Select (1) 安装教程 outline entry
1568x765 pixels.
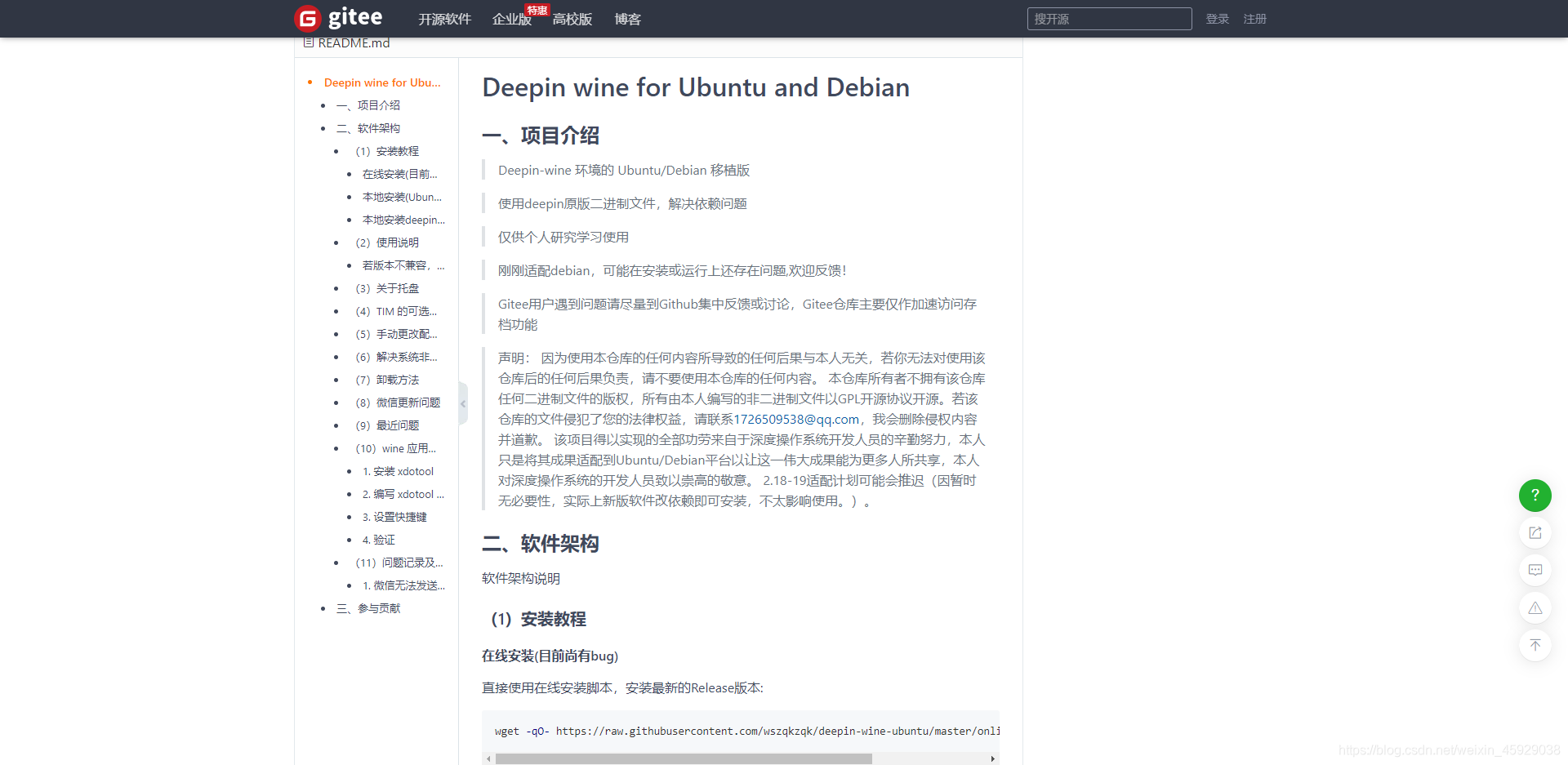(x=387, y=151)
